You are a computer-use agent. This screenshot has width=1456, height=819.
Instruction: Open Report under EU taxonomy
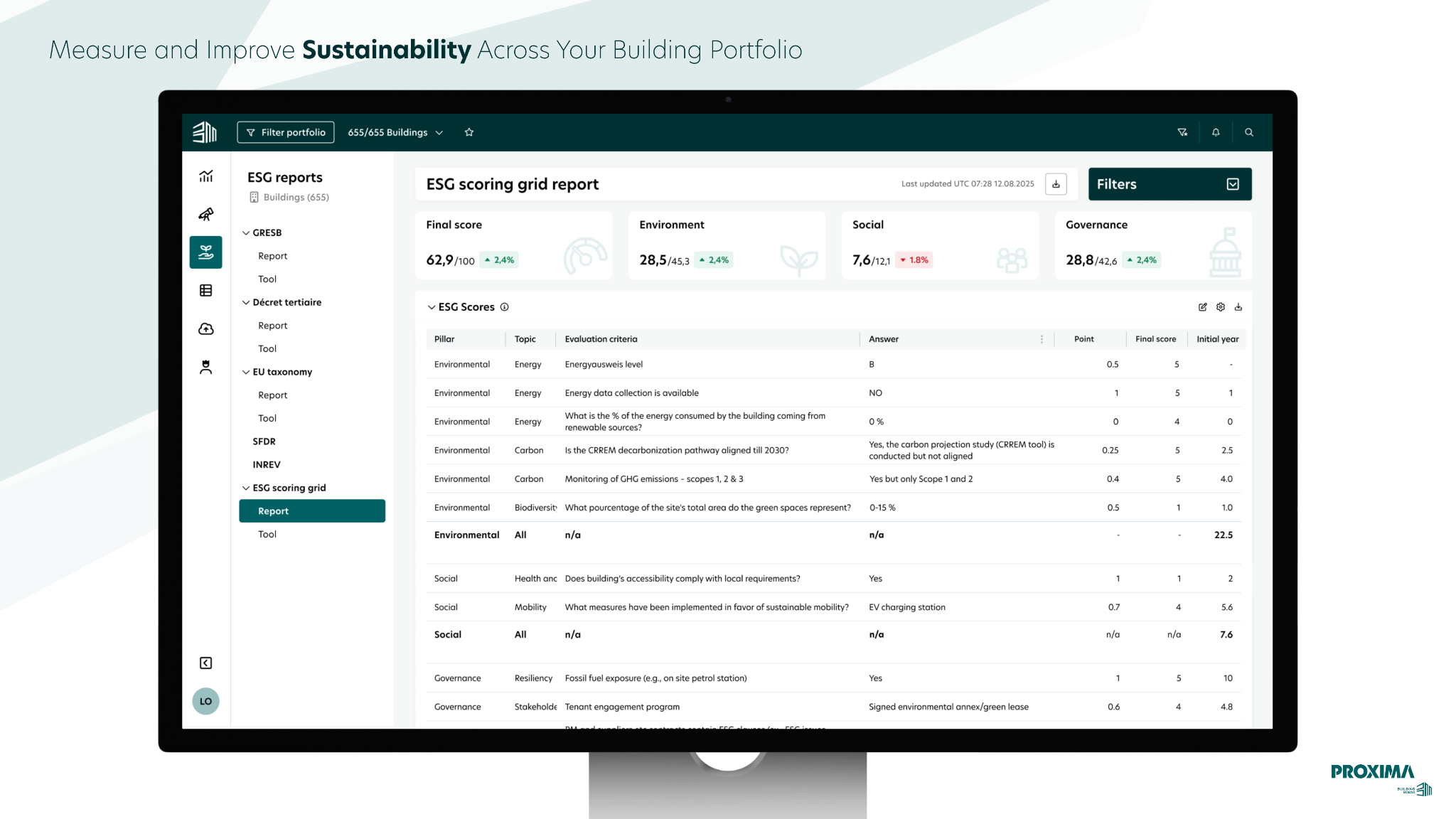(273, 395)
